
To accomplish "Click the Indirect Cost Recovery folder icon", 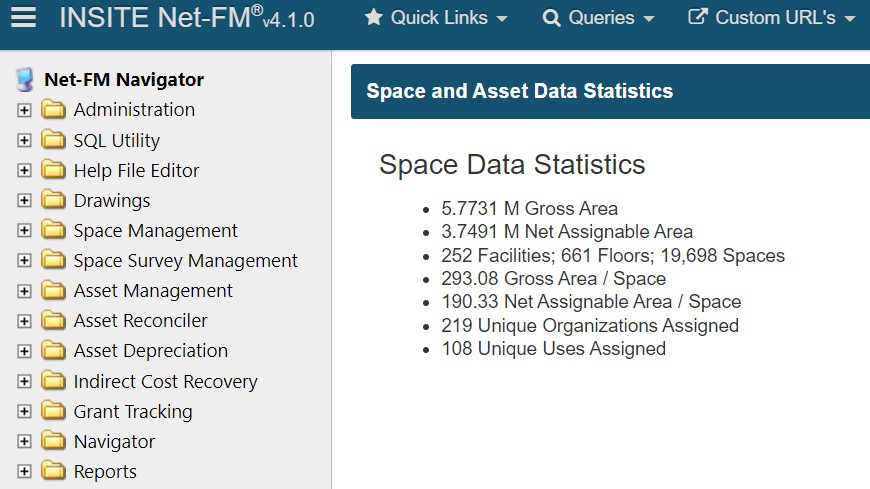I will (x=53, y=381).
